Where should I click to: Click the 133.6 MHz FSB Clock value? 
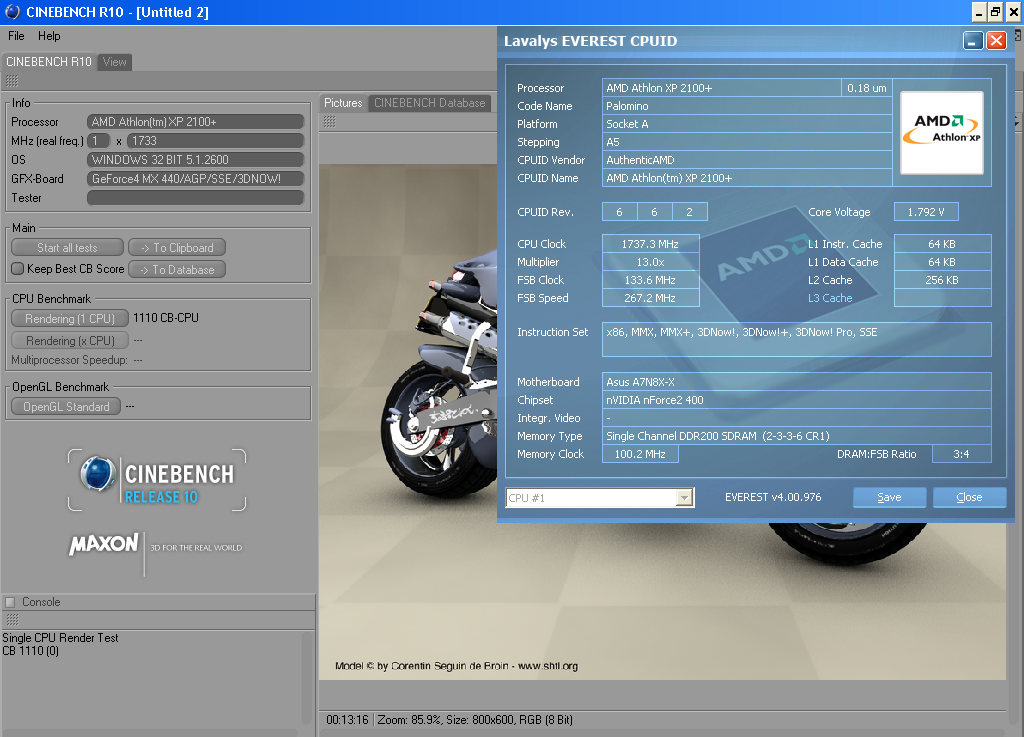pyautogui.click(x=650, y=279)
